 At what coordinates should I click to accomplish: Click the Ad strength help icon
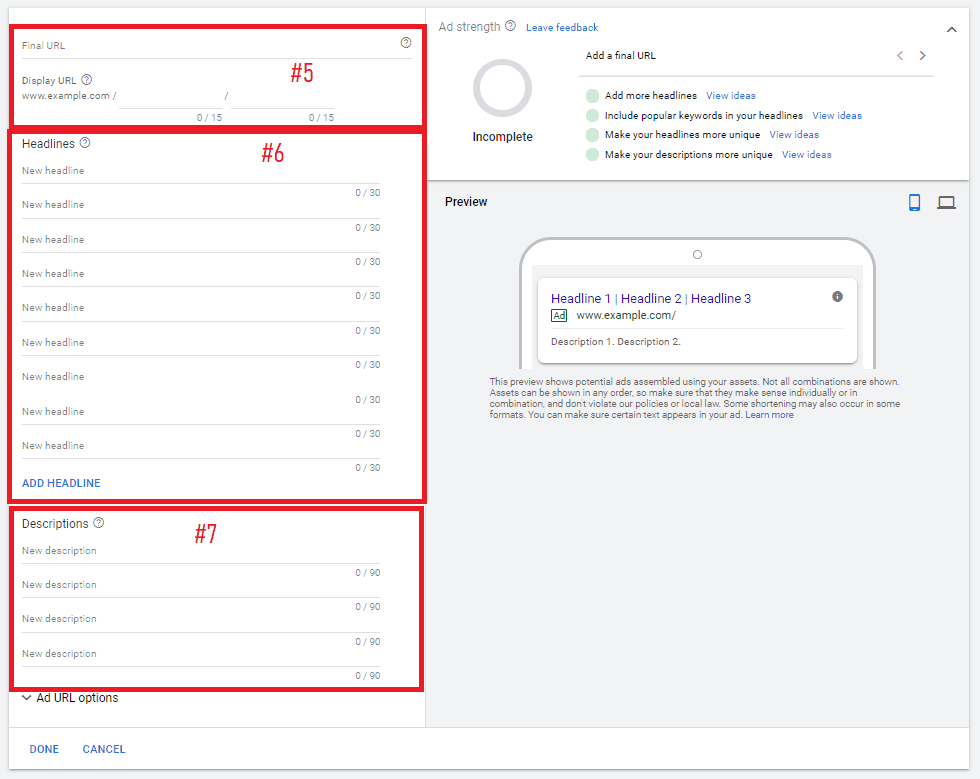coord(508,26)
